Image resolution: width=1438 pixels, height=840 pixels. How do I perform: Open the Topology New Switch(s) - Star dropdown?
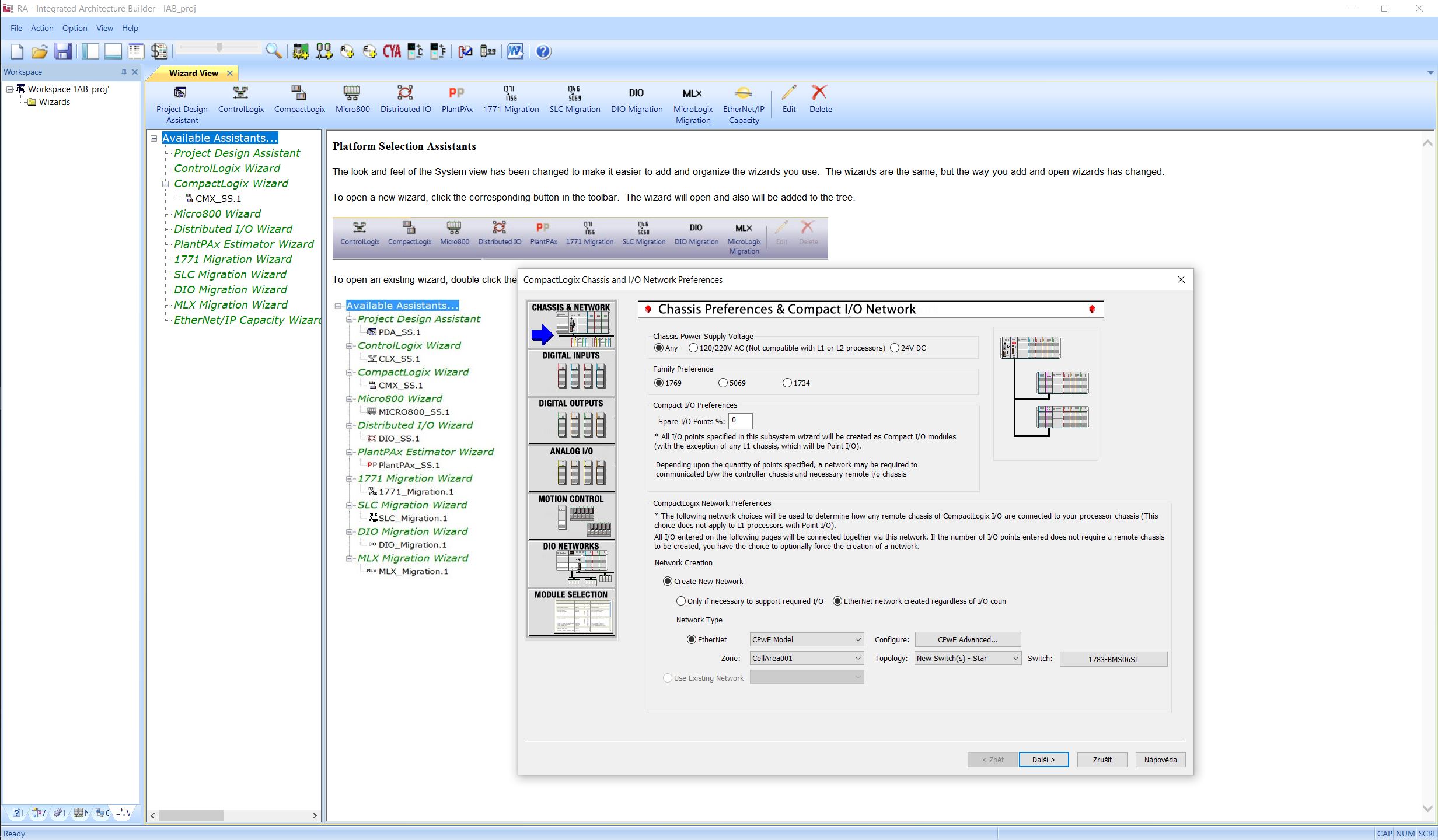(968, 658)
